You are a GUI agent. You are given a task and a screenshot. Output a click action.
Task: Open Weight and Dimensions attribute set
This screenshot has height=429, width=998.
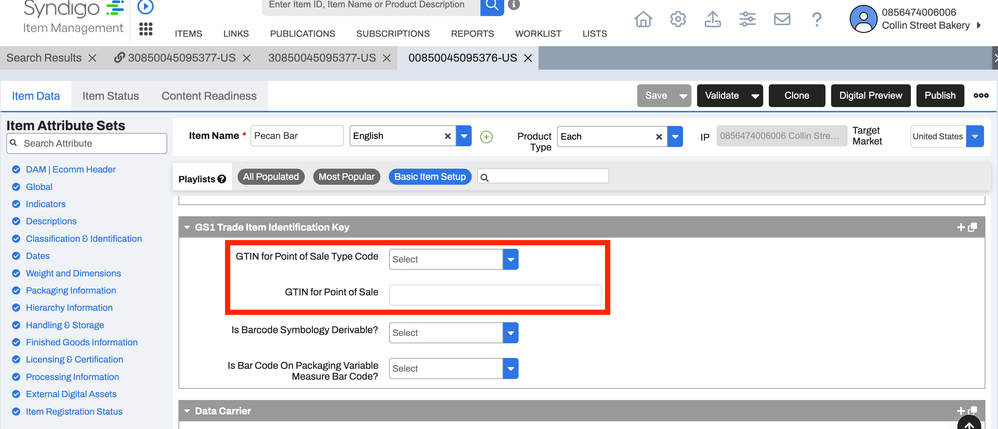click(73, 273)
